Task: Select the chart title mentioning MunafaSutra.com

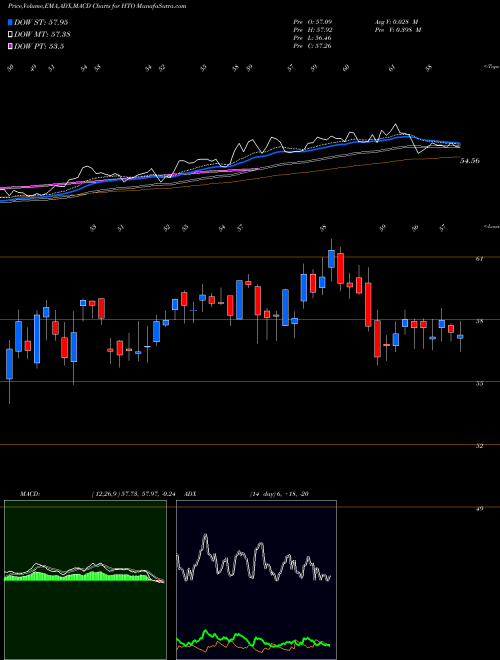Action: tap(97, 7)
